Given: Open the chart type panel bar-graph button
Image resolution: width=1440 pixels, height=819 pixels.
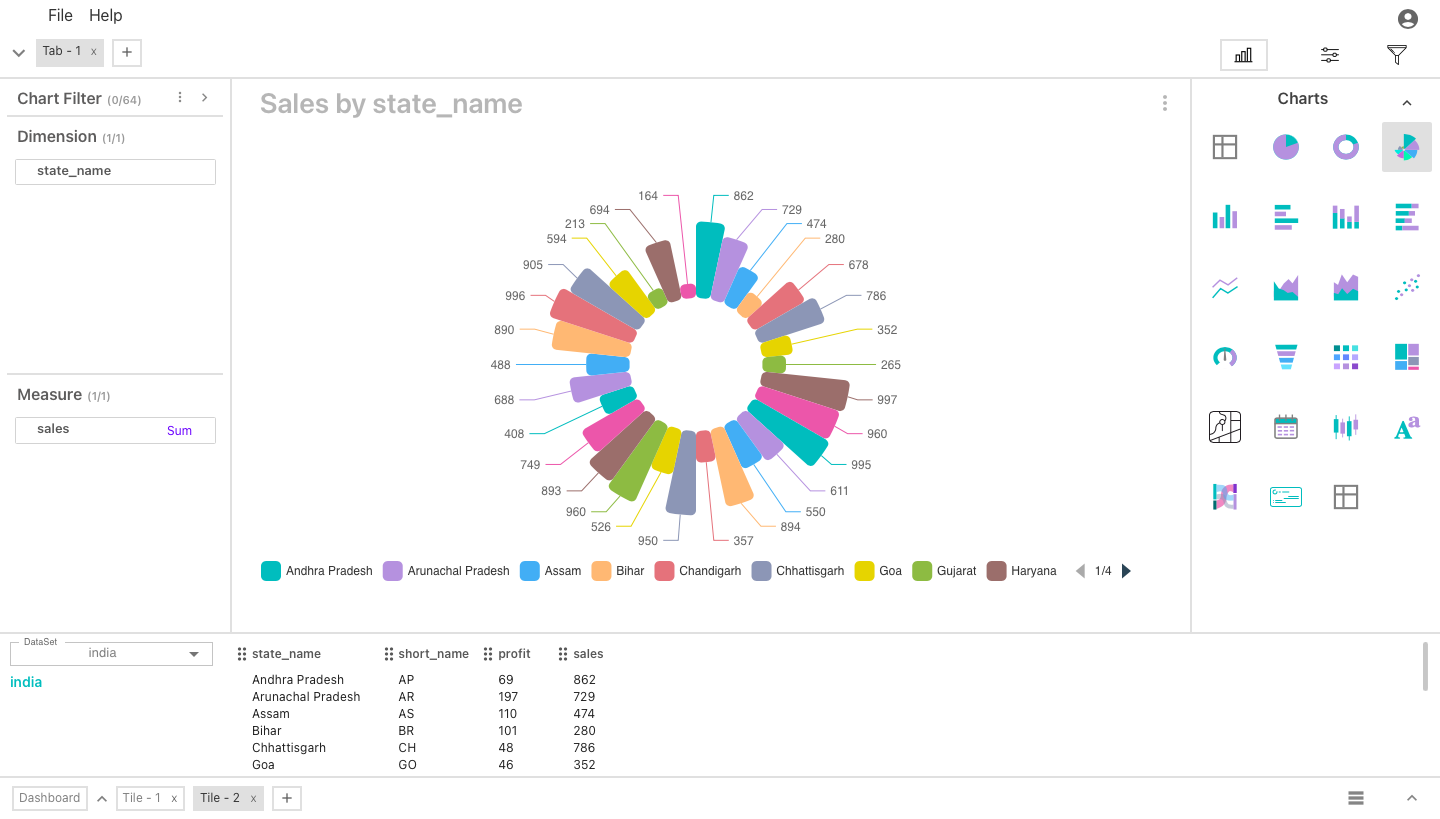Looking at the screenshot, I should coord(1244,55).
